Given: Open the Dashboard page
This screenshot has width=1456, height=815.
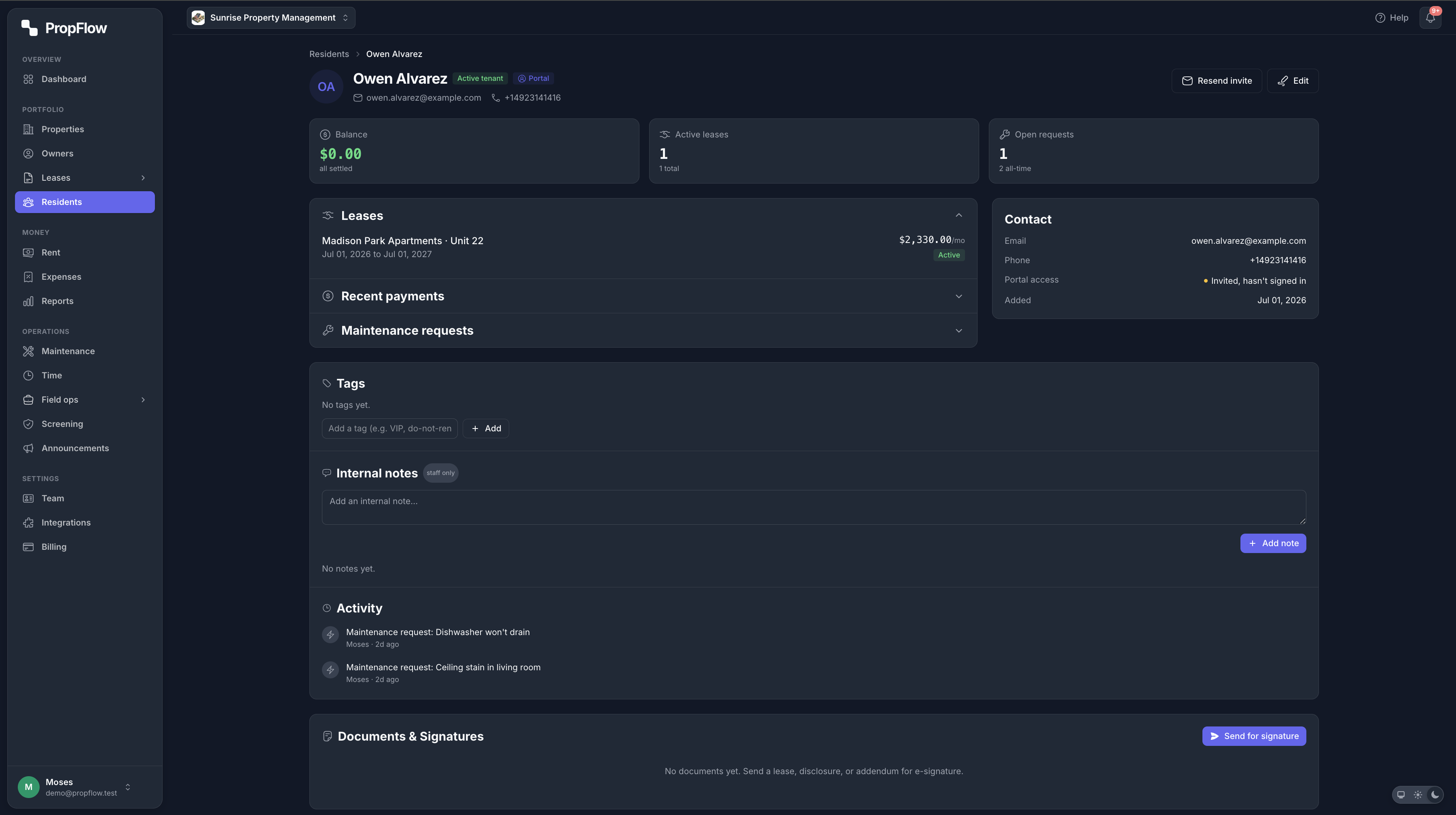Looking at the screenshot, I should coord(85,79).
